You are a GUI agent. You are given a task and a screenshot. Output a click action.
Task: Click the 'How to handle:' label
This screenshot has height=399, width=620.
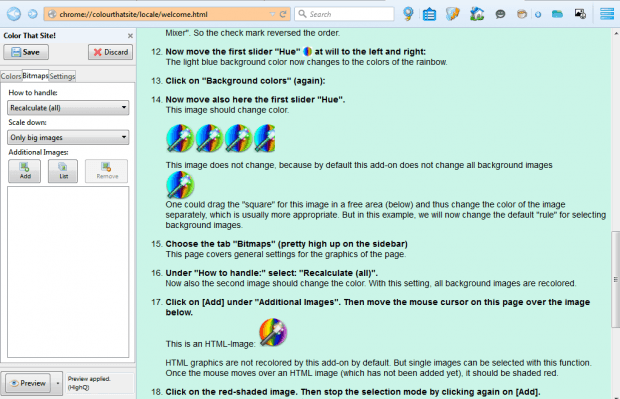point(33,93)
